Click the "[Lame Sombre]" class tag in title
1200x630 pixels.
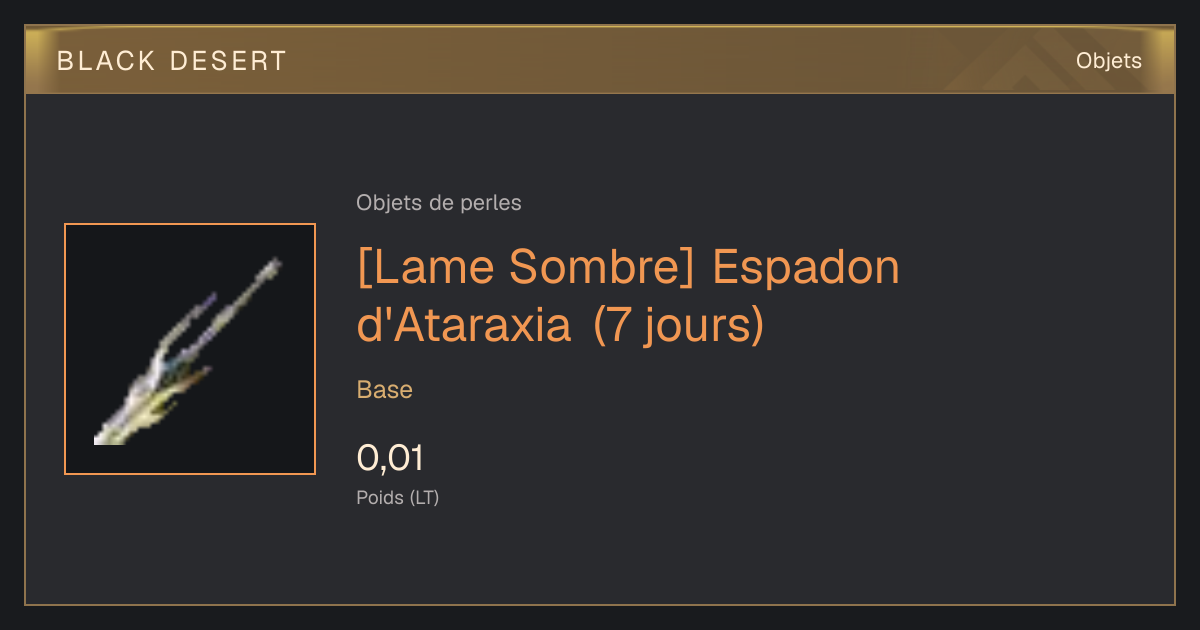(526, 269)
